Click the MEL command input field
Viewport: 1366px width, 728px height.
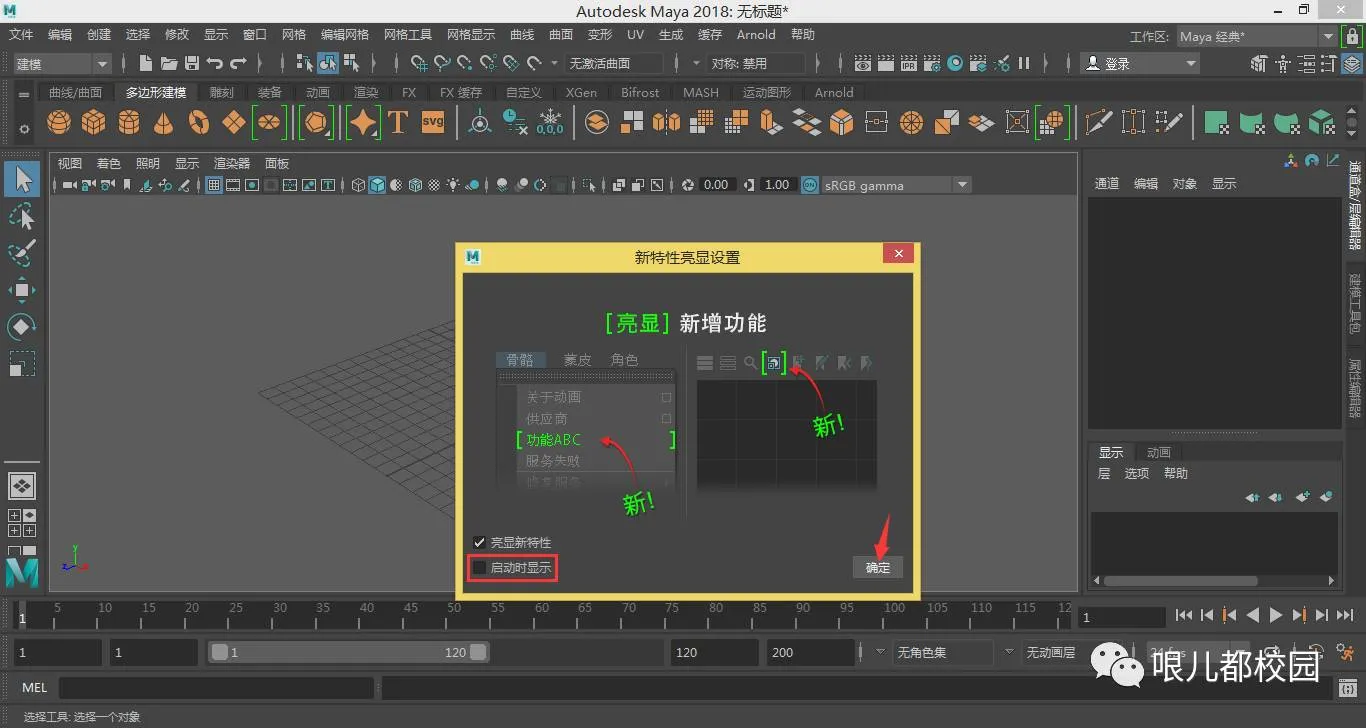click(216, 688)
